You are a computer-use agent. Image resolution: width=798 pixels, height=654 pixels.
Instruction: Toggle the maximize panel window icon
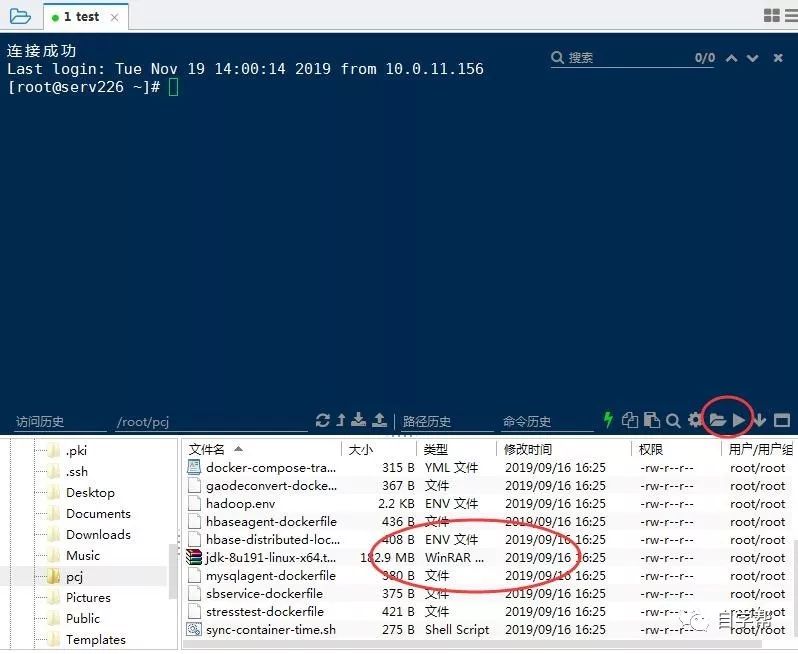click(x=782, y=420)
